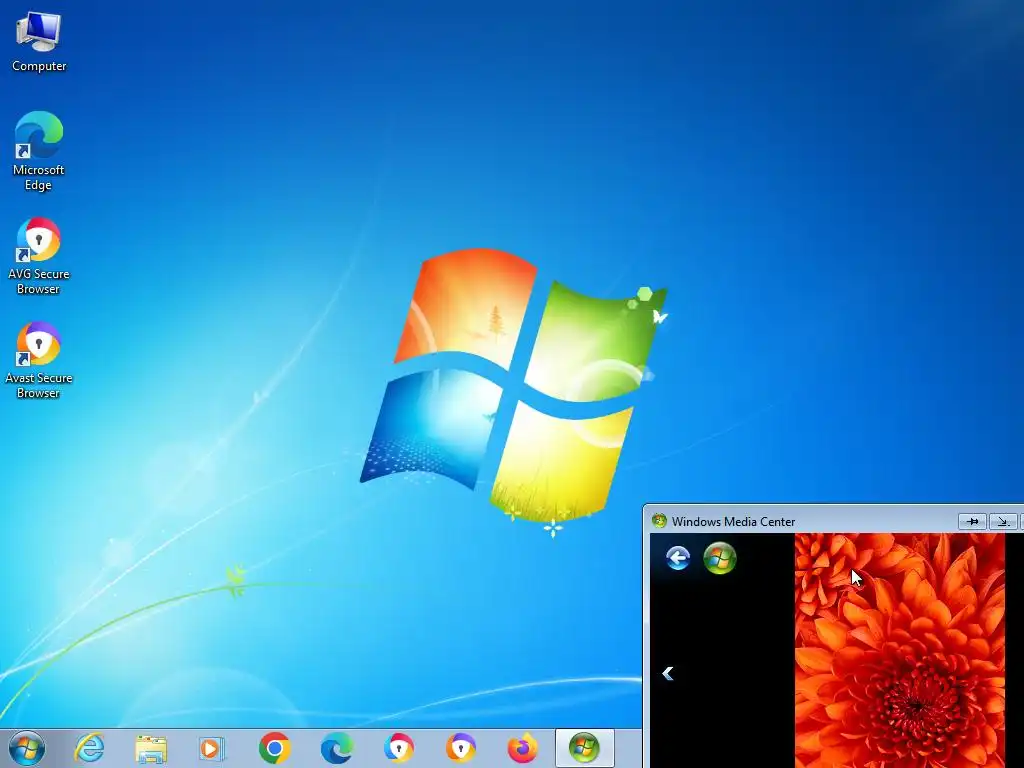Viewport: 1024px width, 768px height.
Task: Click the left chevron in Media Center
Action: click(667, 673)
